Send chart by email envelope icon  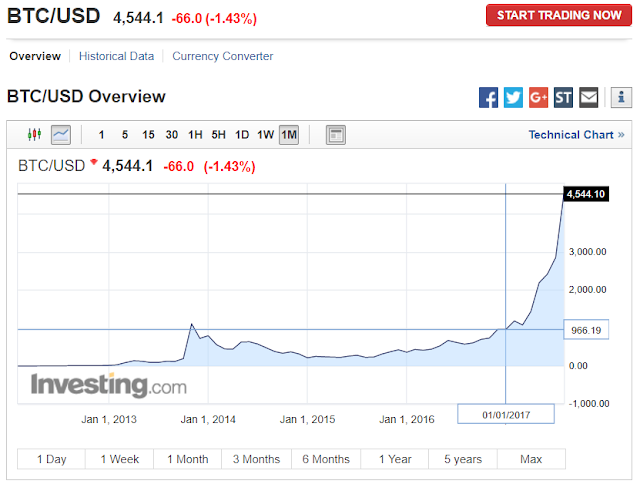click(x=589, y=98)
